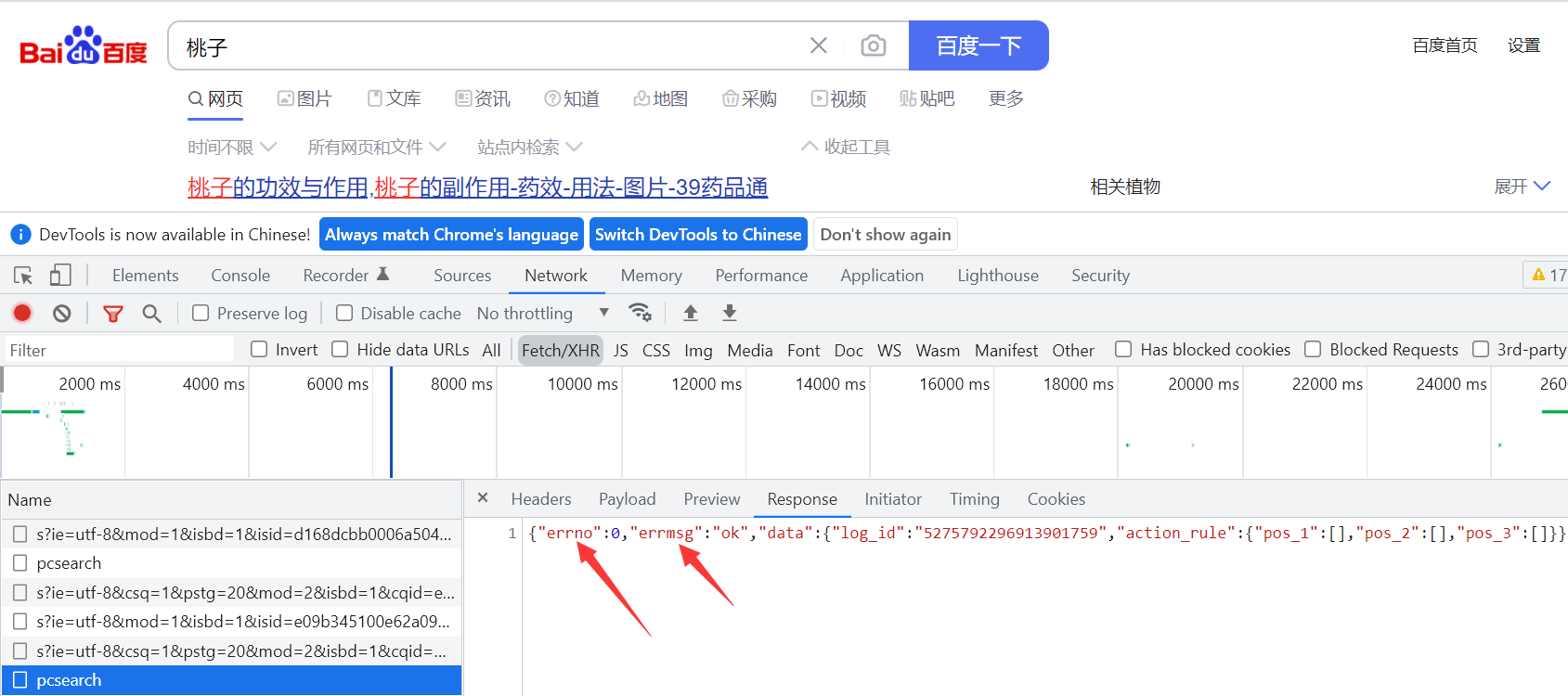Open 地图 map search category
This screenshot has width=1568, height=696.
coord(661,98)
